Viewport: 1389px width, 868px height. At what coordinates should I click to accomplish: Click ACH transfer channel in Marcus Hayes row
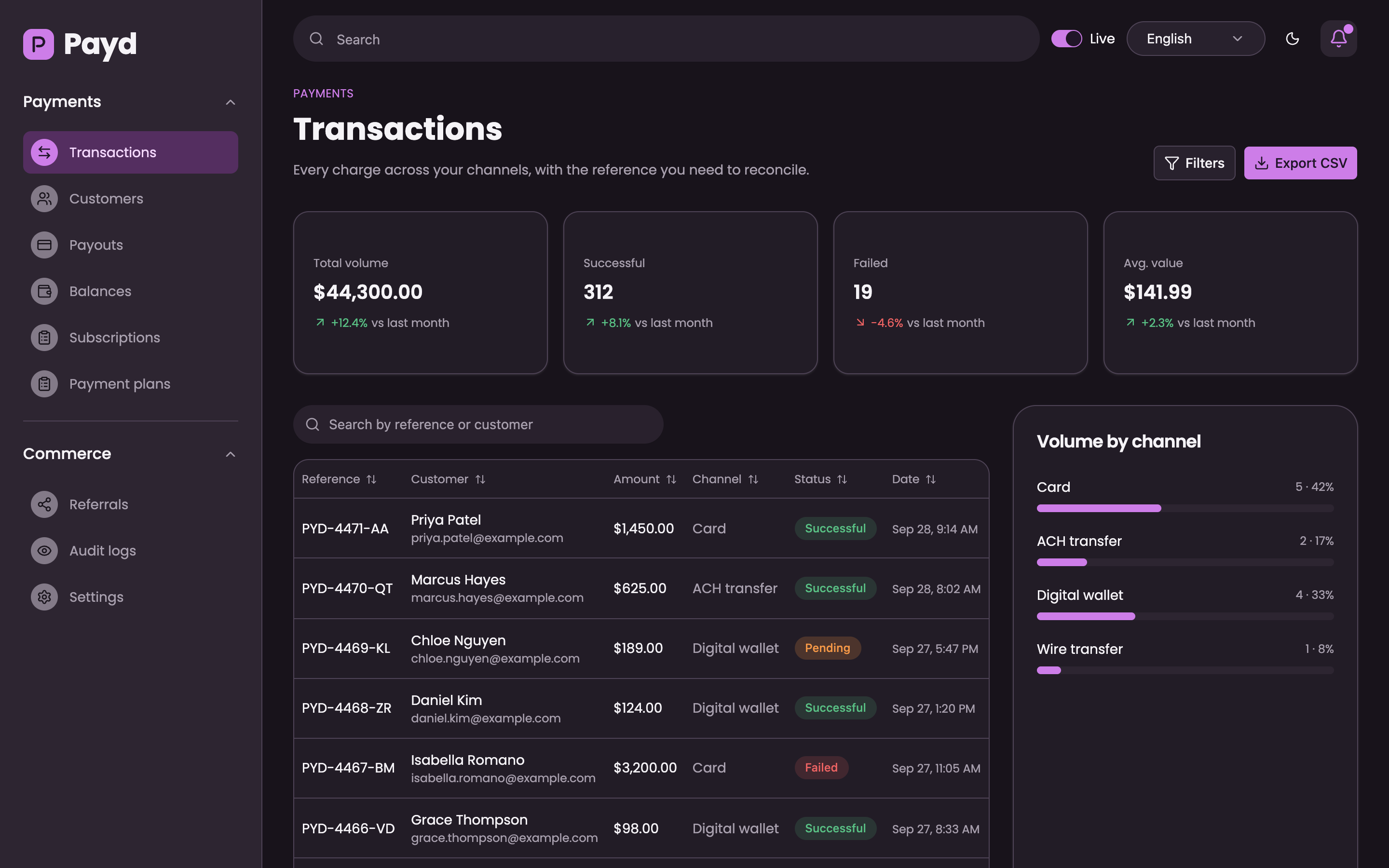click(735, 588)
